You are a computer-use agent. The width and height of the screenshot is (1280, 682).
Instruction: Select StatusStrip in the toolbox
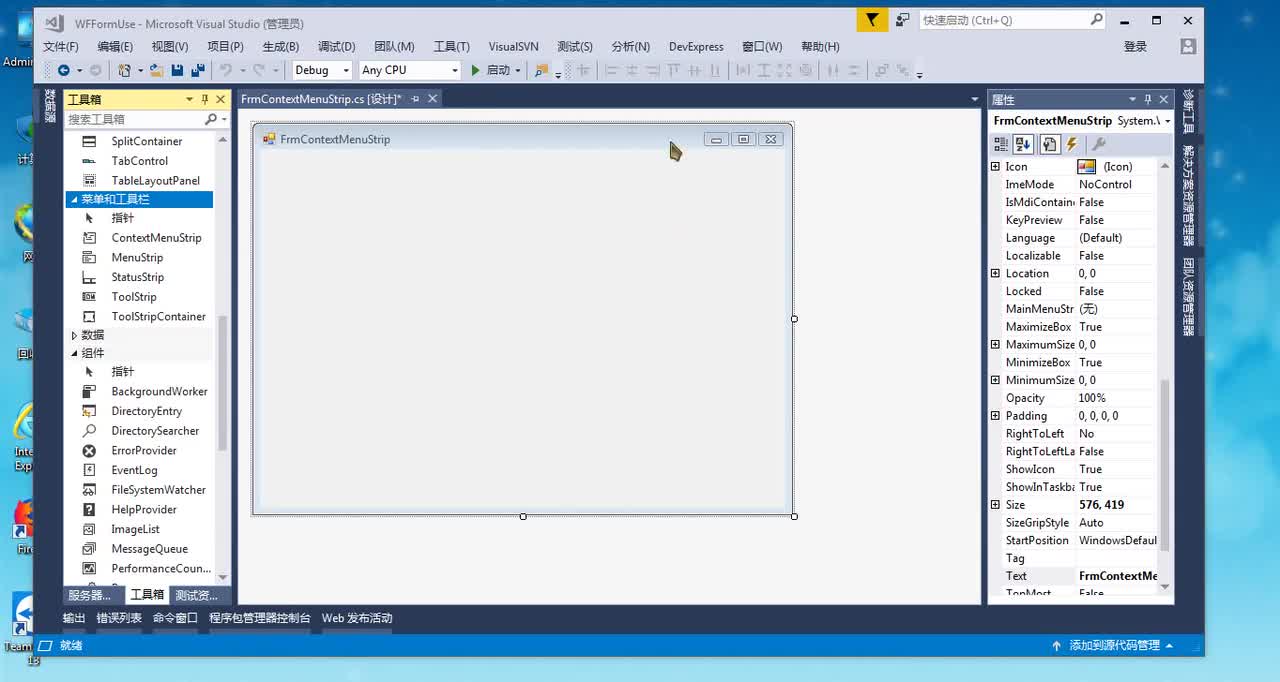point(140,277)
